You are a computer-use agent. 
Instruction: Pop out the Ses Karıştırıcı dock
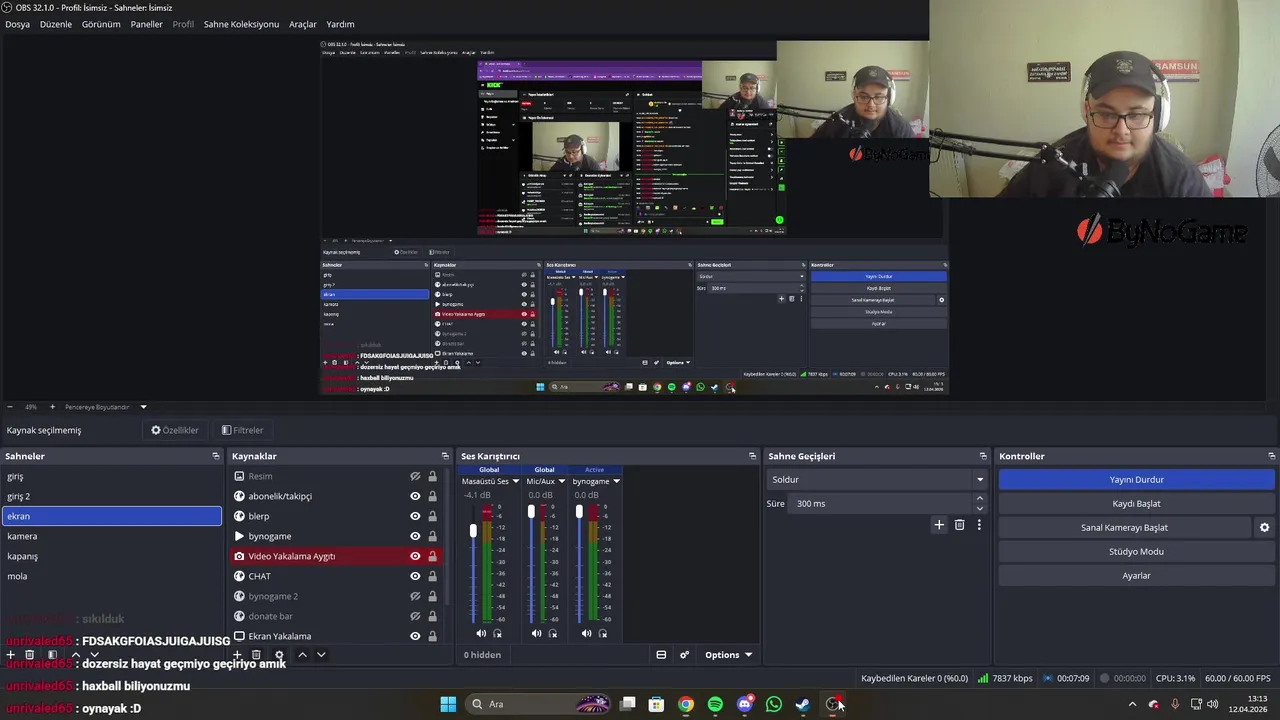[x=752, y=456]
